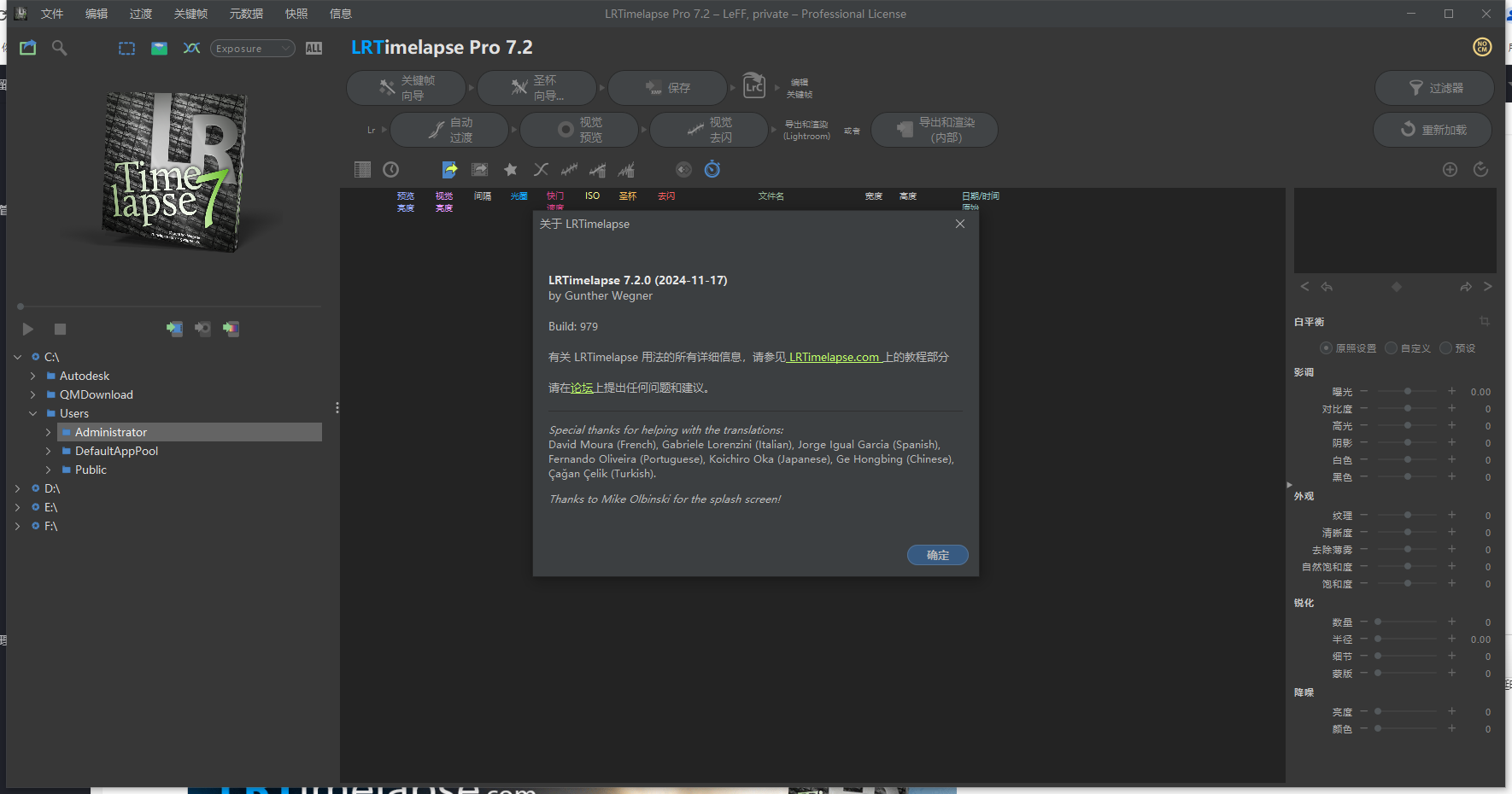This screenshot has height=794, width=1512.
Task: Click the play button under preview
Action: click(28, 329)
